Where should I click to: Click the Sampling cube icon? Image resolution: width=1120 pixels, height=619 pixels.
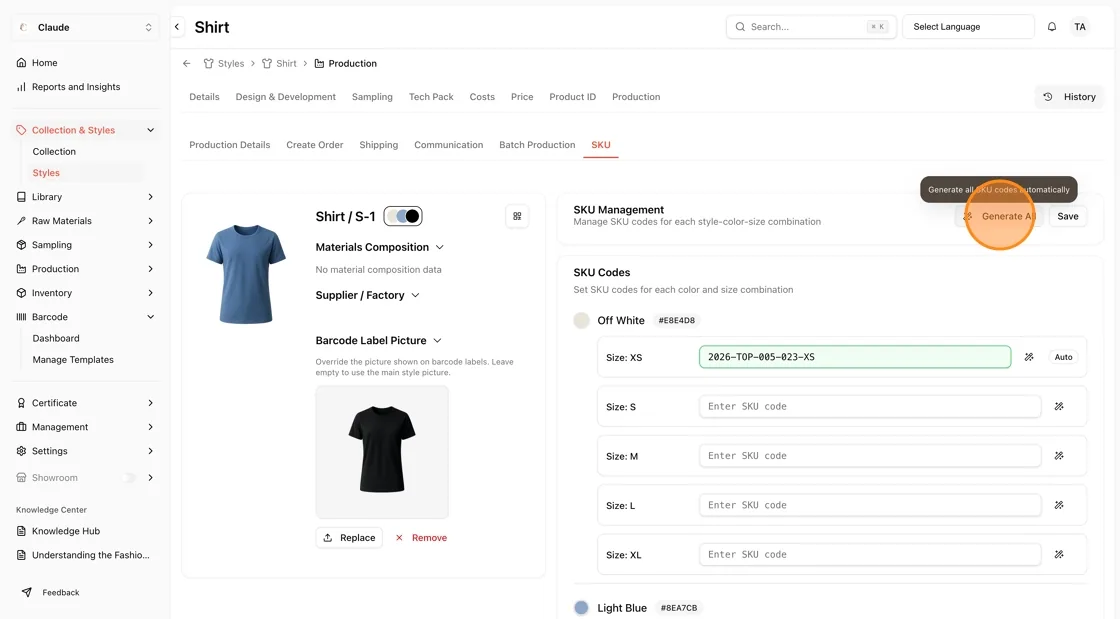click(21, 245)
